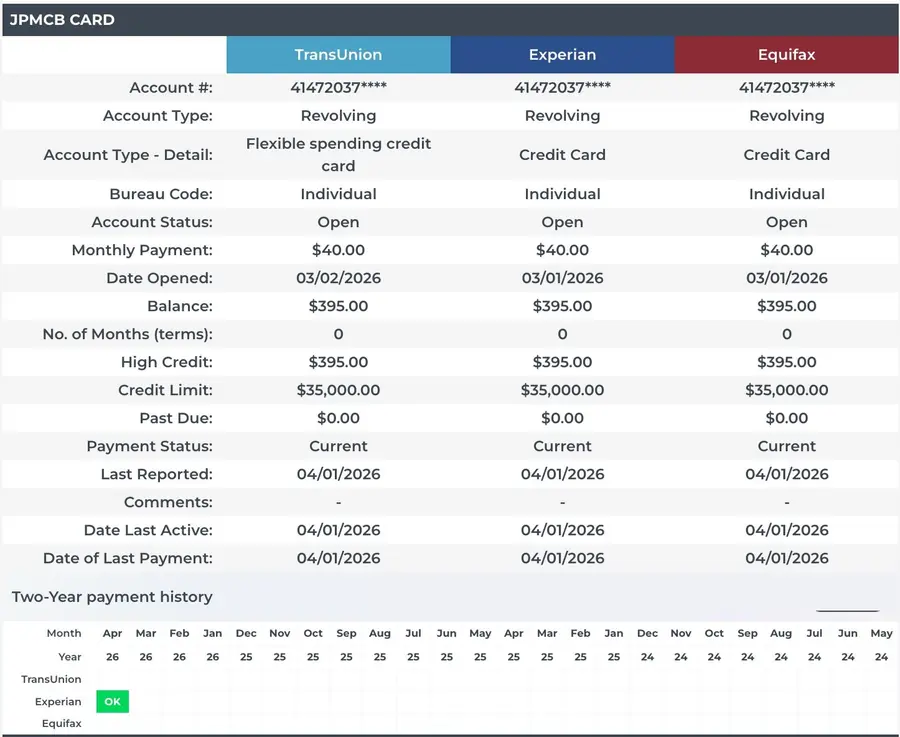Click the Experian column header
This screenshot has width=900, height=737.
click(562, 55)
